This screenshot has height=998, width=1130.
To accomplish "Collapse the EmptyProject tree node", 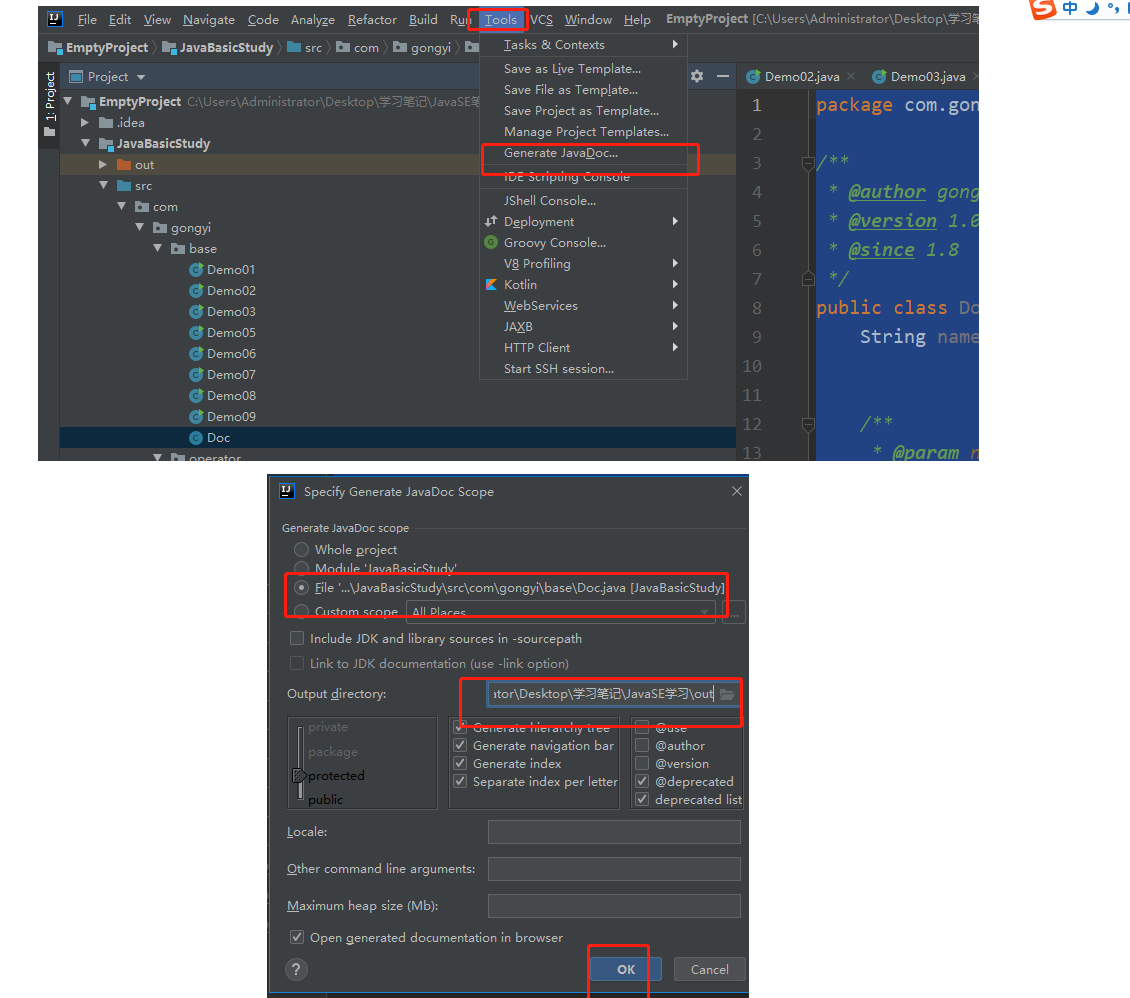I will (68, 102).
